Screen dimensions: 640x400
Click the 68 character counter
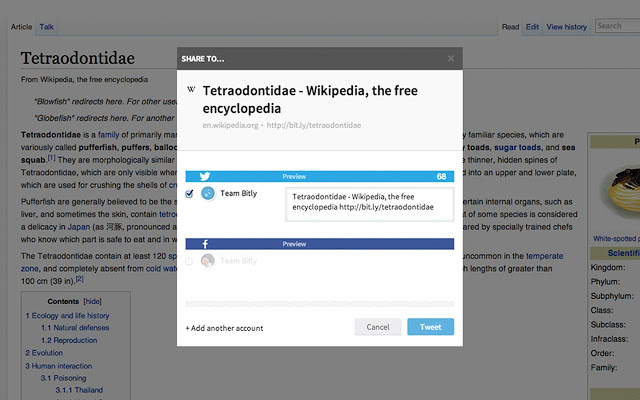441,176
